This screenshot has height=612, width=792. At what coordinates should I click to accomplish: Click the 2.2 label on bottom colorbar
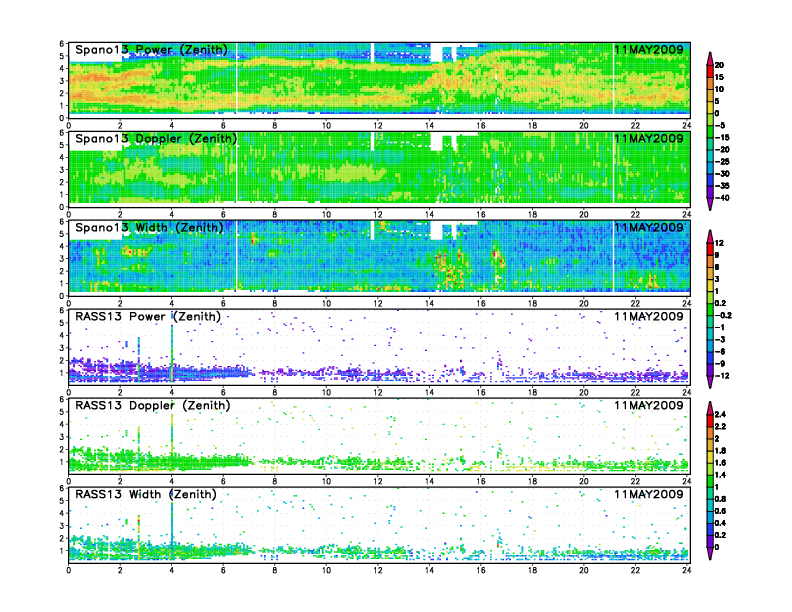(x=721, y=427)
